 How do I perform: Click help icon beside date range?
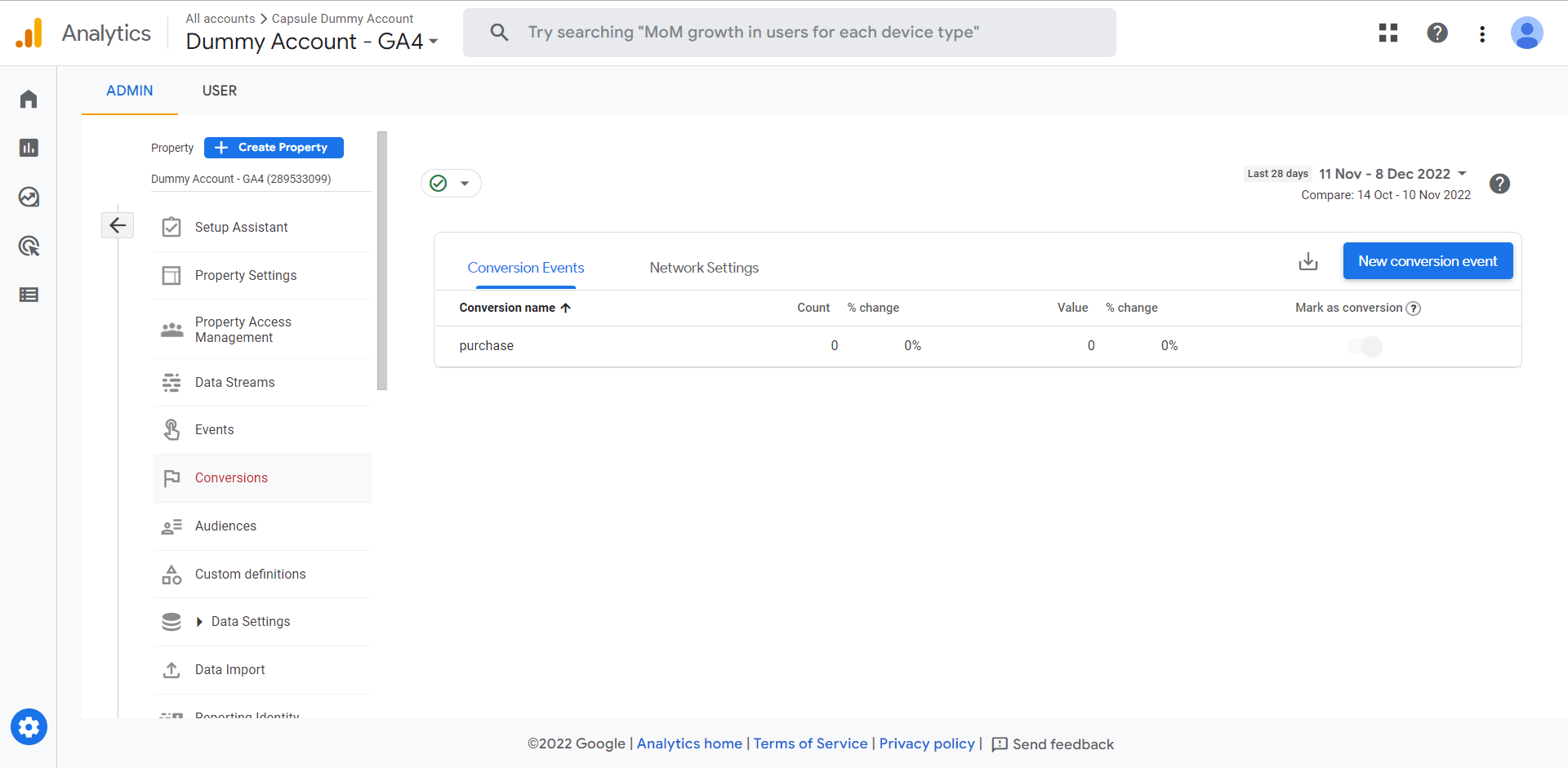(1499, 184)
